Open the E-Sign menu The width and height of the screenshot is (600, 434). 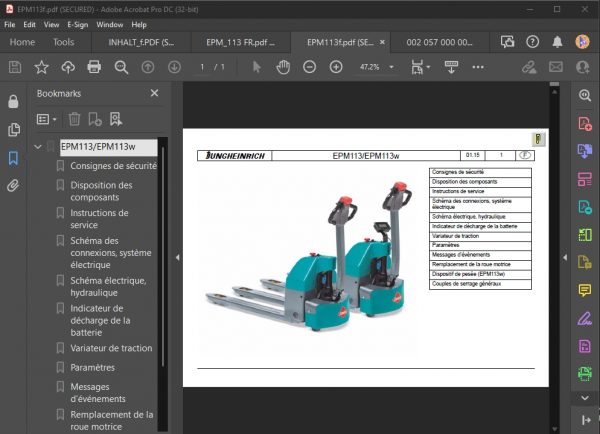pos(78,24)
